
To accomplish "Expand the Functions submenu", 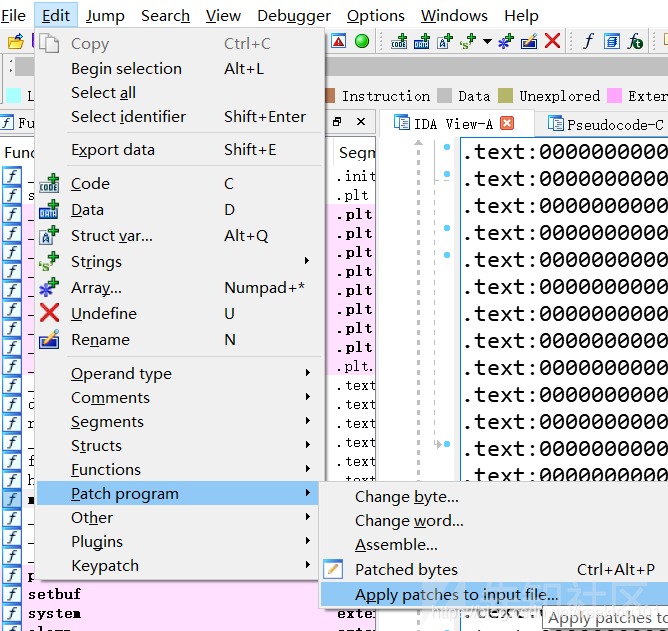I will tap(179, 470).
